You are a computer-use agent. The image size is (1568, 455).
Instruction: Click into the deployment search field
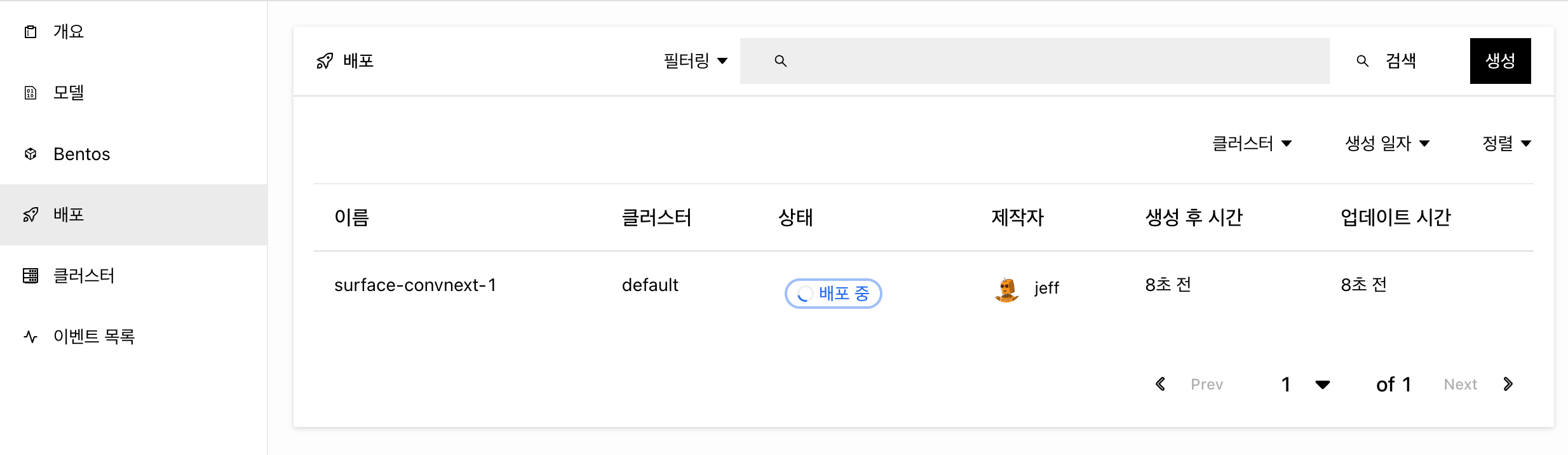pyautogui.click(x=1035, y=61)
